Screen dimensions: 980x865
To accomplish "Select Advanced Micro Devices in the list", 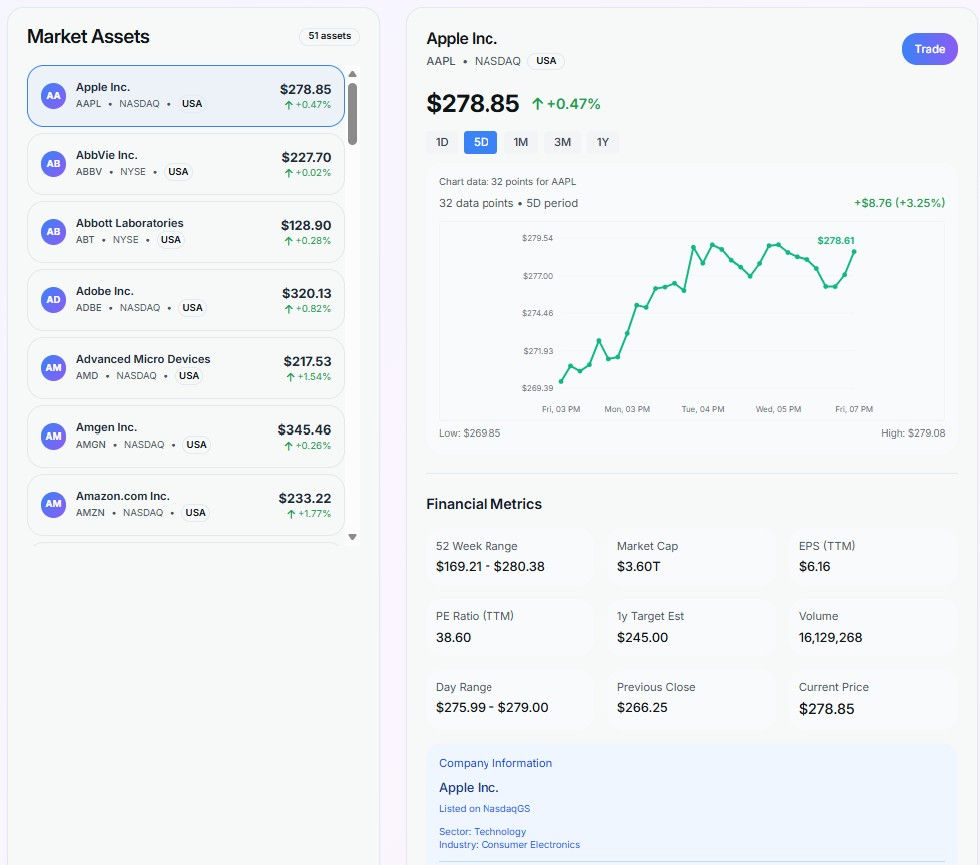I will [186, 368].
